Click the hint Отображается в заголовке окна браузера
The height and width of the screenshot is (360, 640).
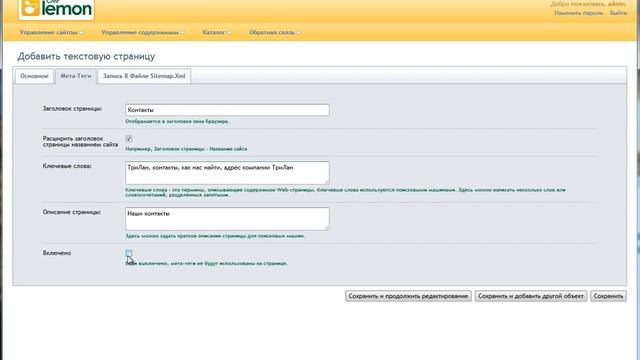pos(177,121)
